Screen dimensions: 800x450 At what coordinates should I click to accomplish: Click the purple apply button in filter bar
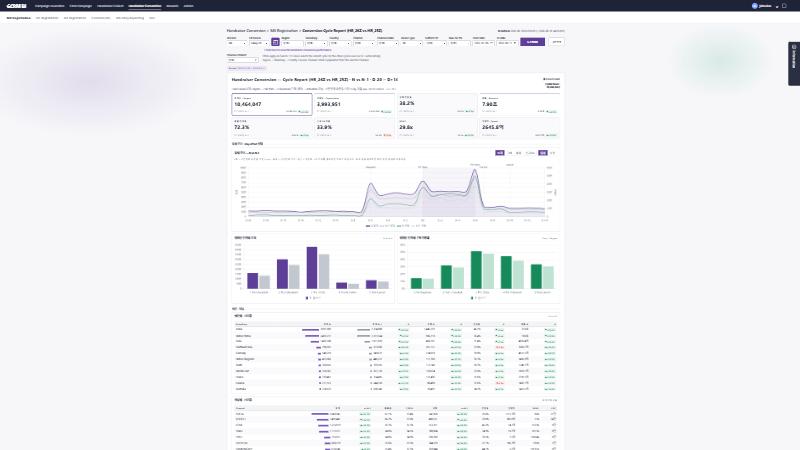tap(532, 42)
